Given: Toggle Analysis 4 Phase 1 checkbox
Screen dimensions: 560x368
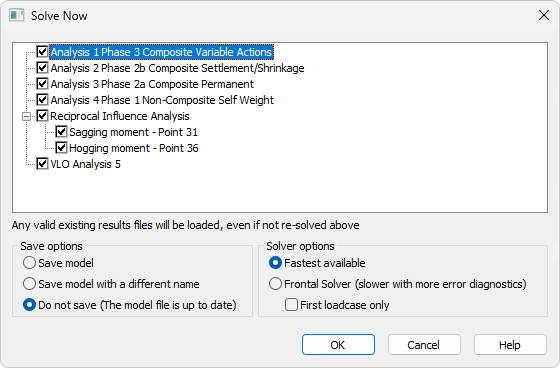Looking at the screenshot, I should pyautogui.click(x=42, y=100).
